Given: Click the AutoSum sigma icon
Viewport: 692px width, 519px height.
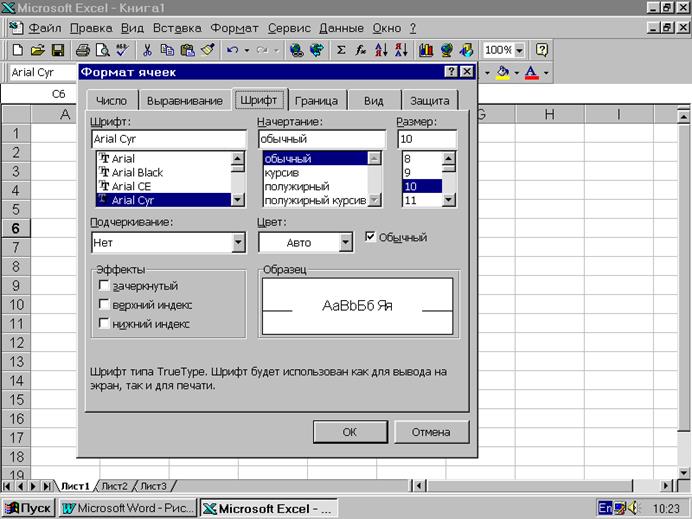Looking at the screenshot, I should coord(341,50).
